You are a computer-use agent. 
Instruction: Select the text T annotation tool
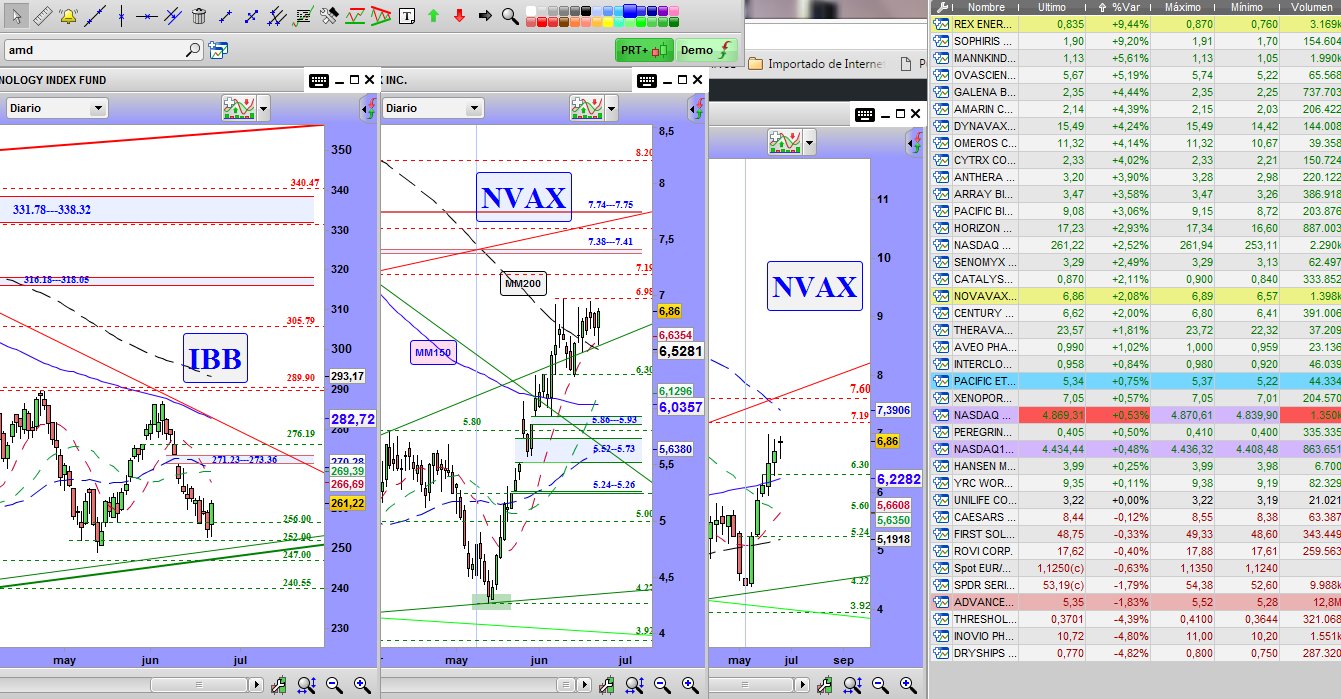406,15
